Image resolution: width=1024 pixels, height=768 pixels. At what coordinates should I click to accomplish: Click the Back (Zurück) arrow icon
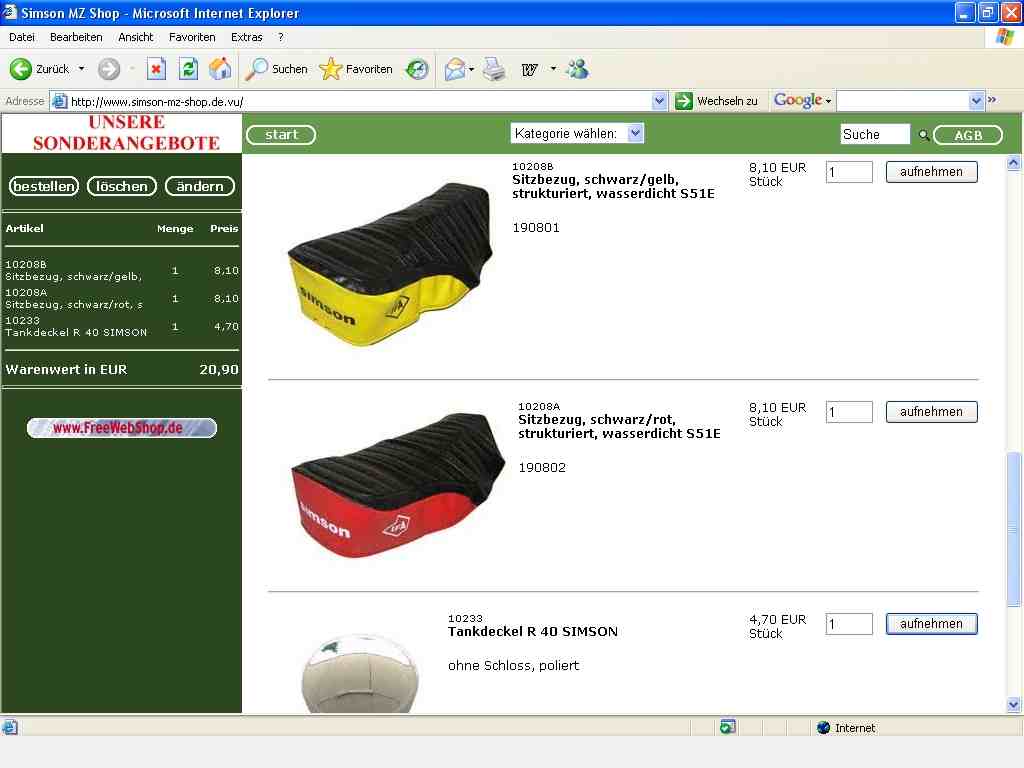tap(20, 69)
